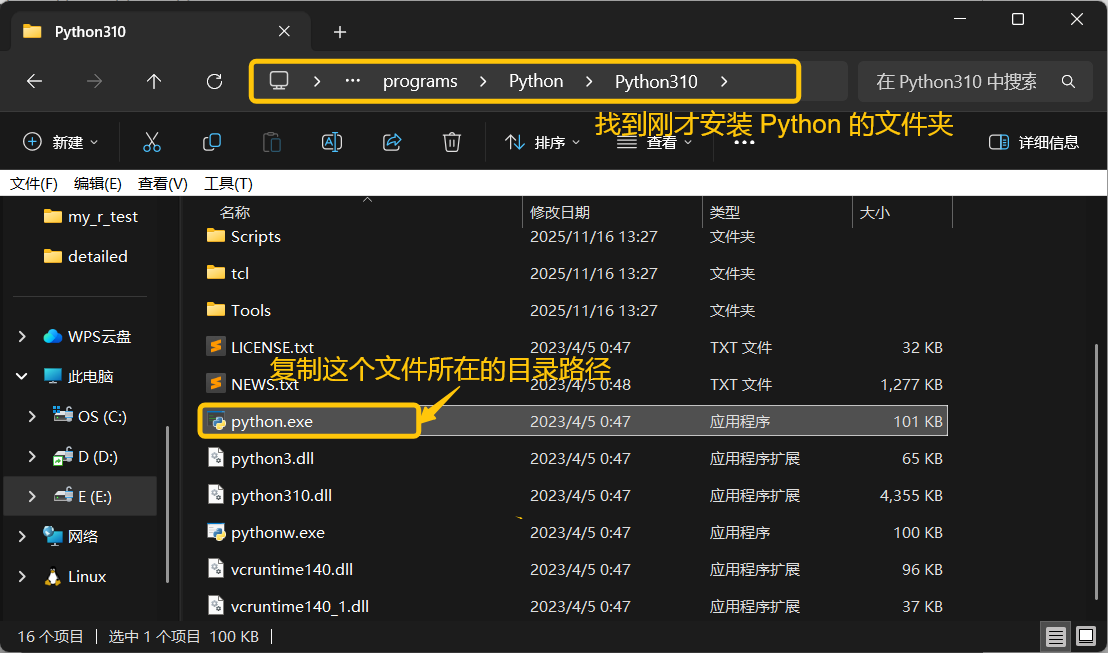This screenshot has width=1108, height=653.
Task: Sort by 修改日期 column header
Action: (x=560, y=212)
